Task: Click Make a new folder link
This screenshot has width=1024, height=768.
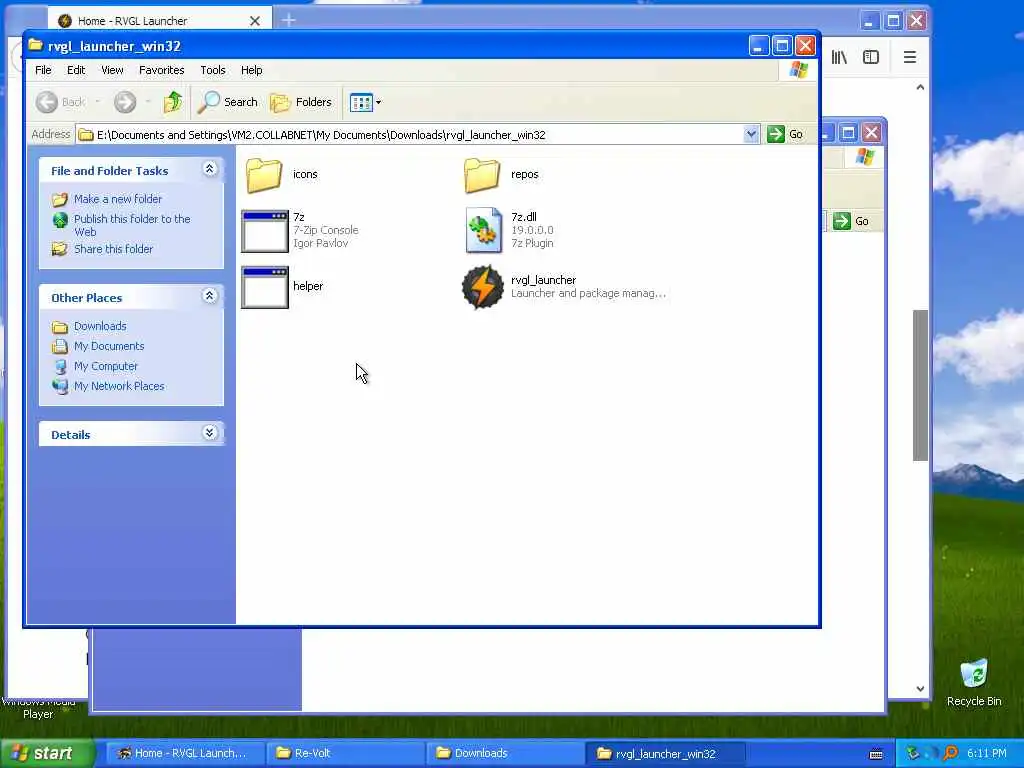Action: pyautogui.click(x=118, y=199)
